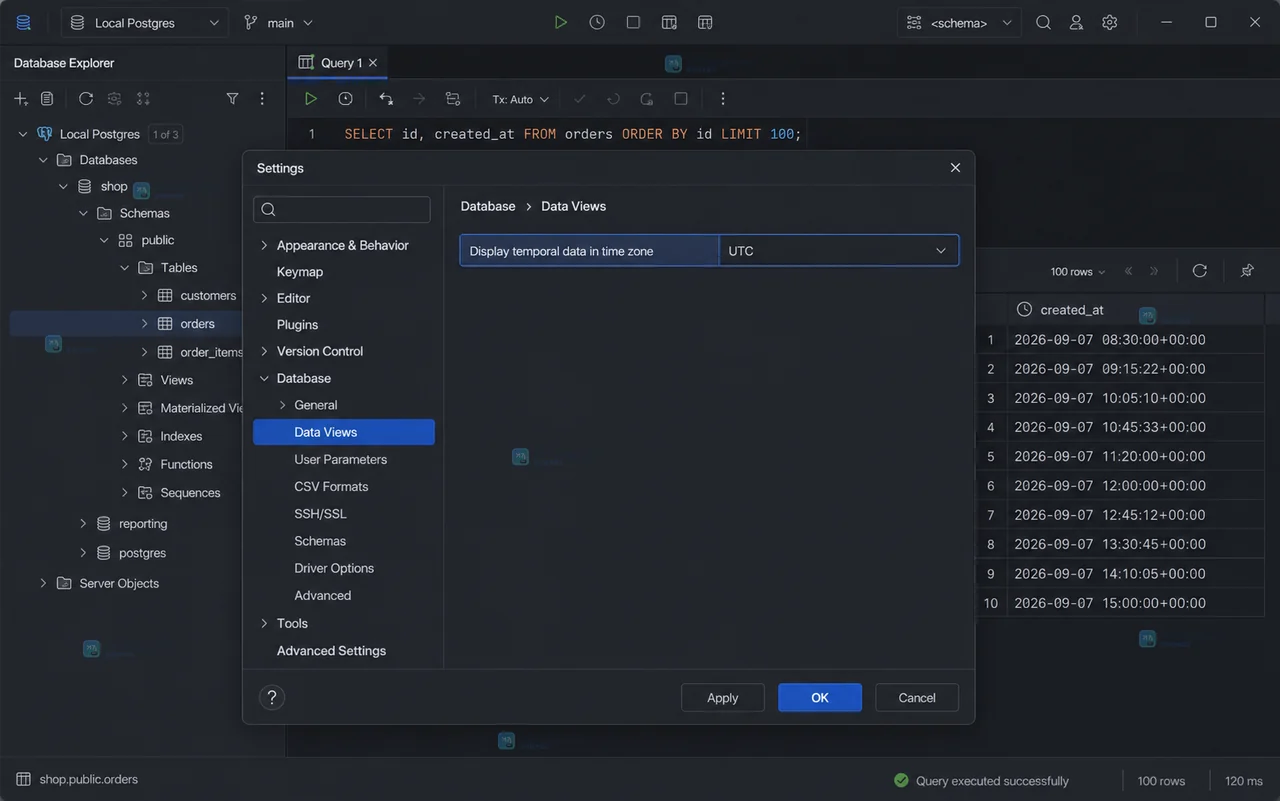Click the results grid reload icon
Screen dimensions: 1280x801
pos(1200,271)
